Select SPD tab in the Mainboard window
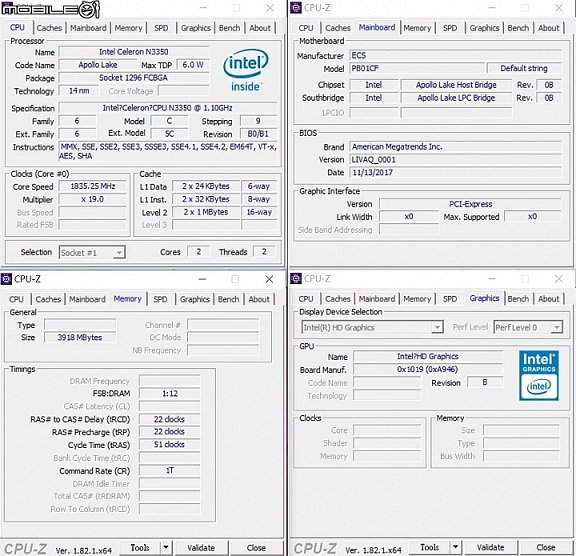The height and width of the screenshot is (556, 576). [450, 28]
